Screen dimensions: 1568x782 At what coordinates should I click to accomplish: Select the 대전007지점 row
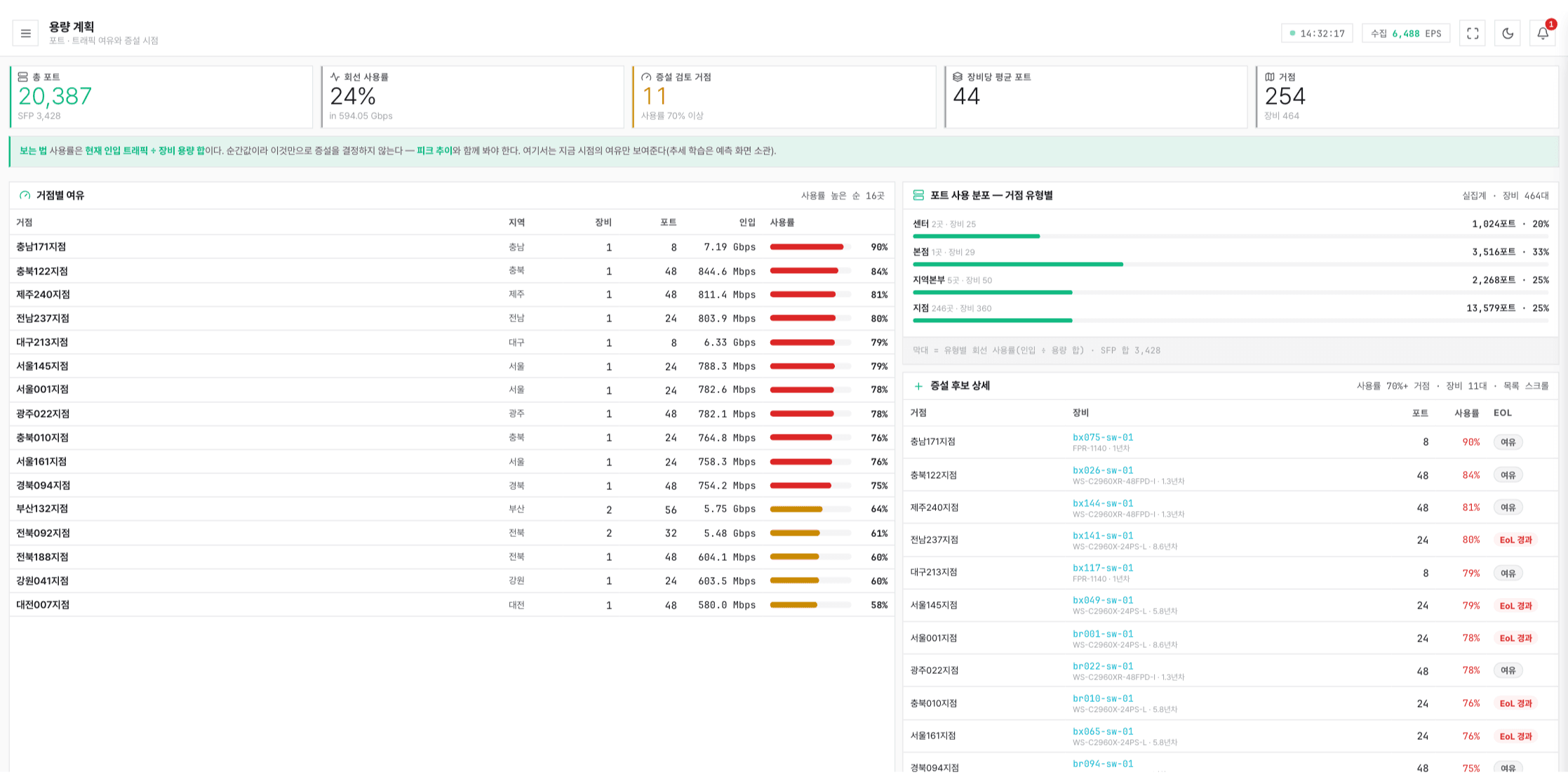[452, 605]
